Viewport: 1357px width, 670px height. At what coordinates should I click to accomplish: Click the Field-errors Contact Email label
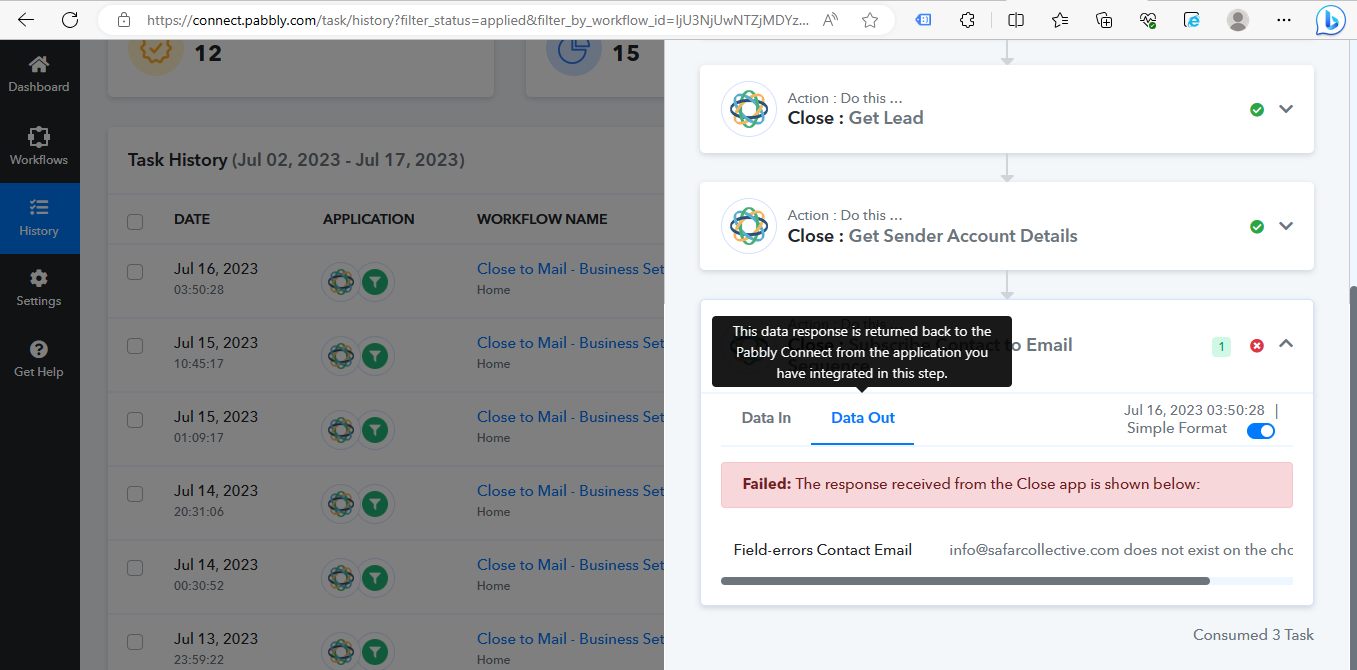click(x=822, y=549)
